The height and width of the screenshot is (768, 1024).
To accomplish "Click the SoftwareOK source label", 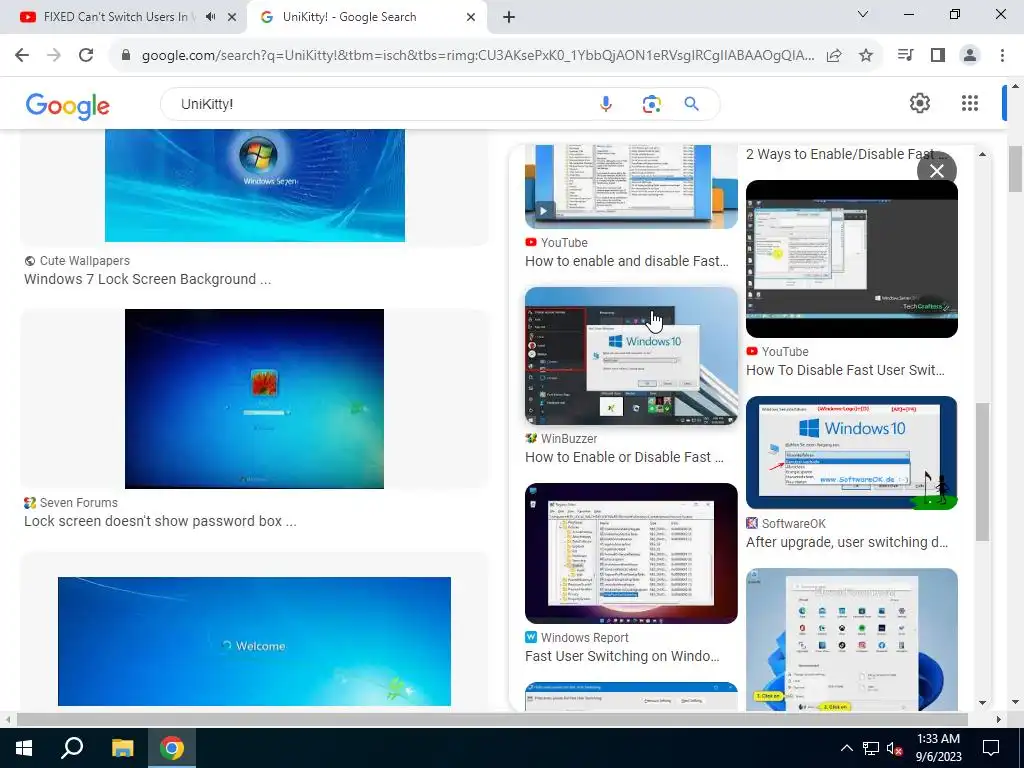I will coord(793,524).
